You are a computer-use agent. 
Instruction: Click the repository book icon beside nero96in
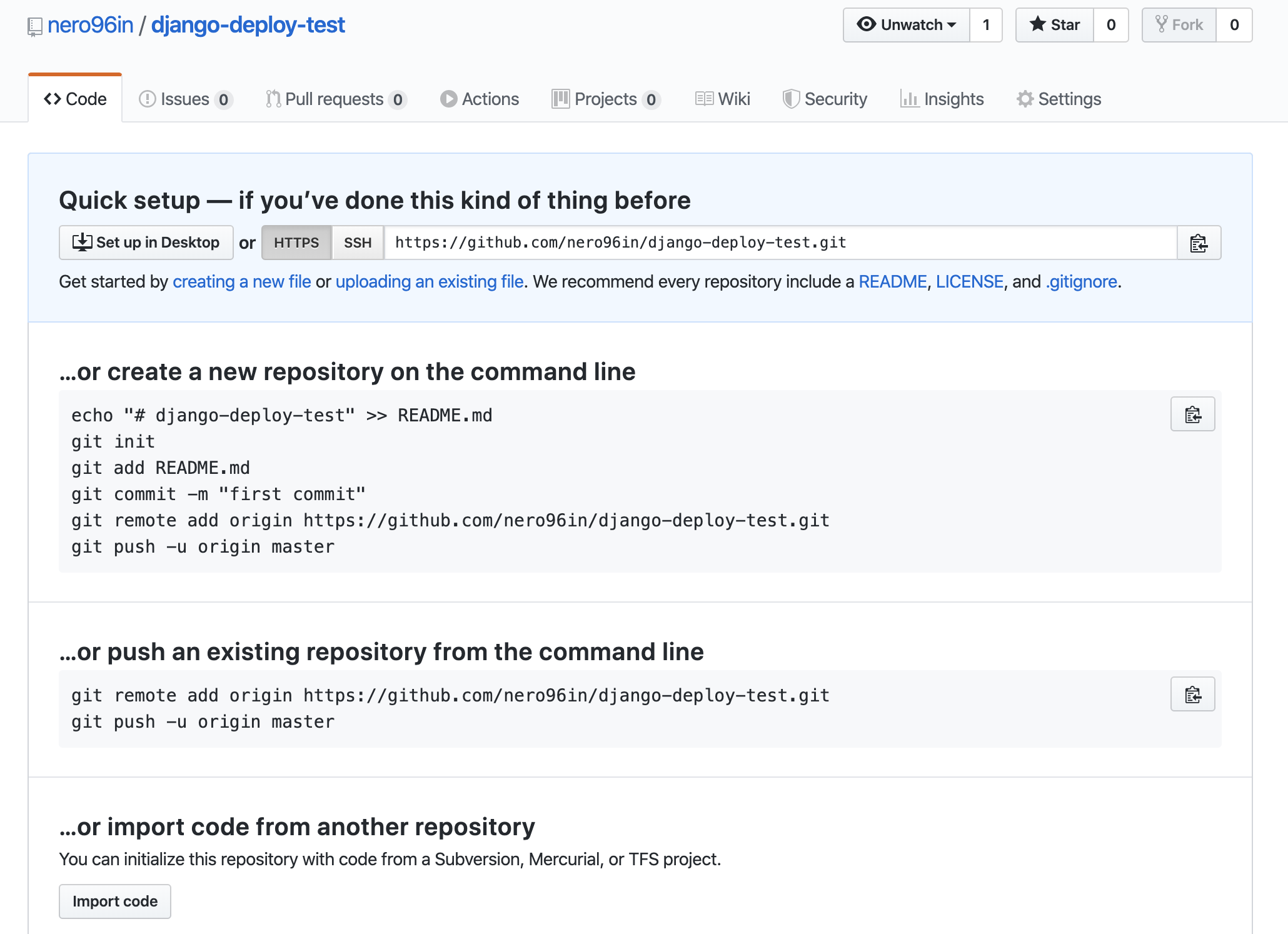[35, 26]
